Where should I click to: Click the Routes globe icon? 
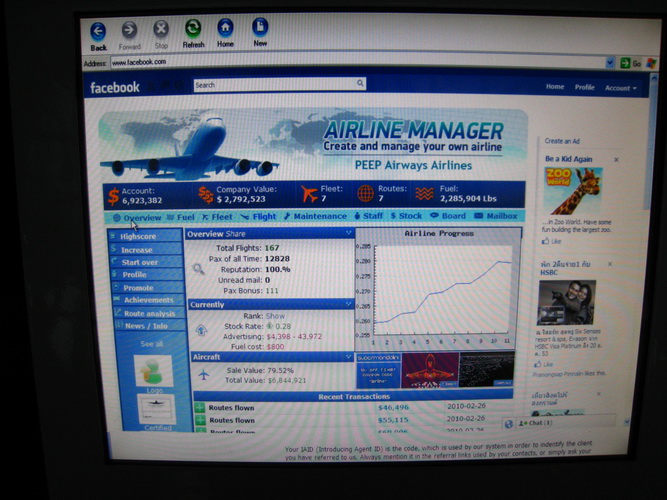coord(365,194)
